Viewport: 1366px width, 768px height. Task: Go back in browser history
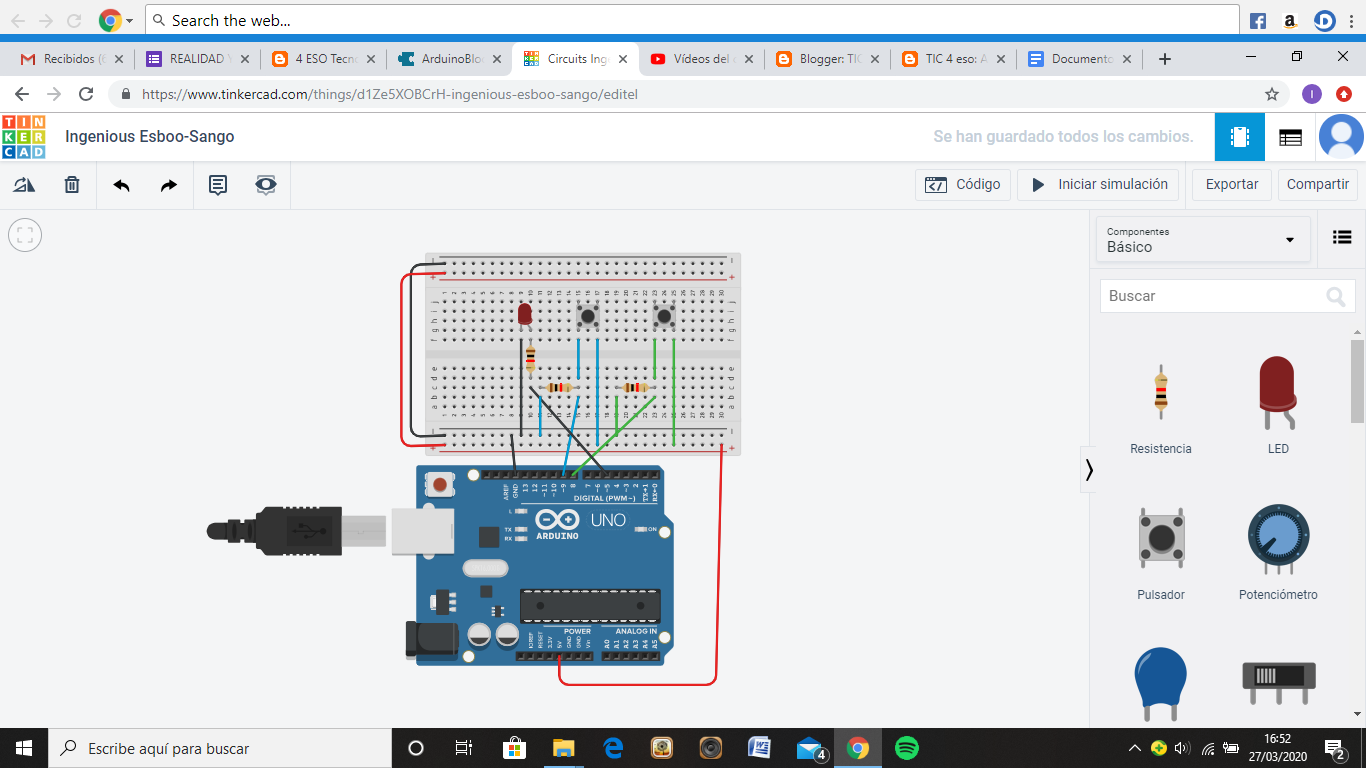point(22,94)
